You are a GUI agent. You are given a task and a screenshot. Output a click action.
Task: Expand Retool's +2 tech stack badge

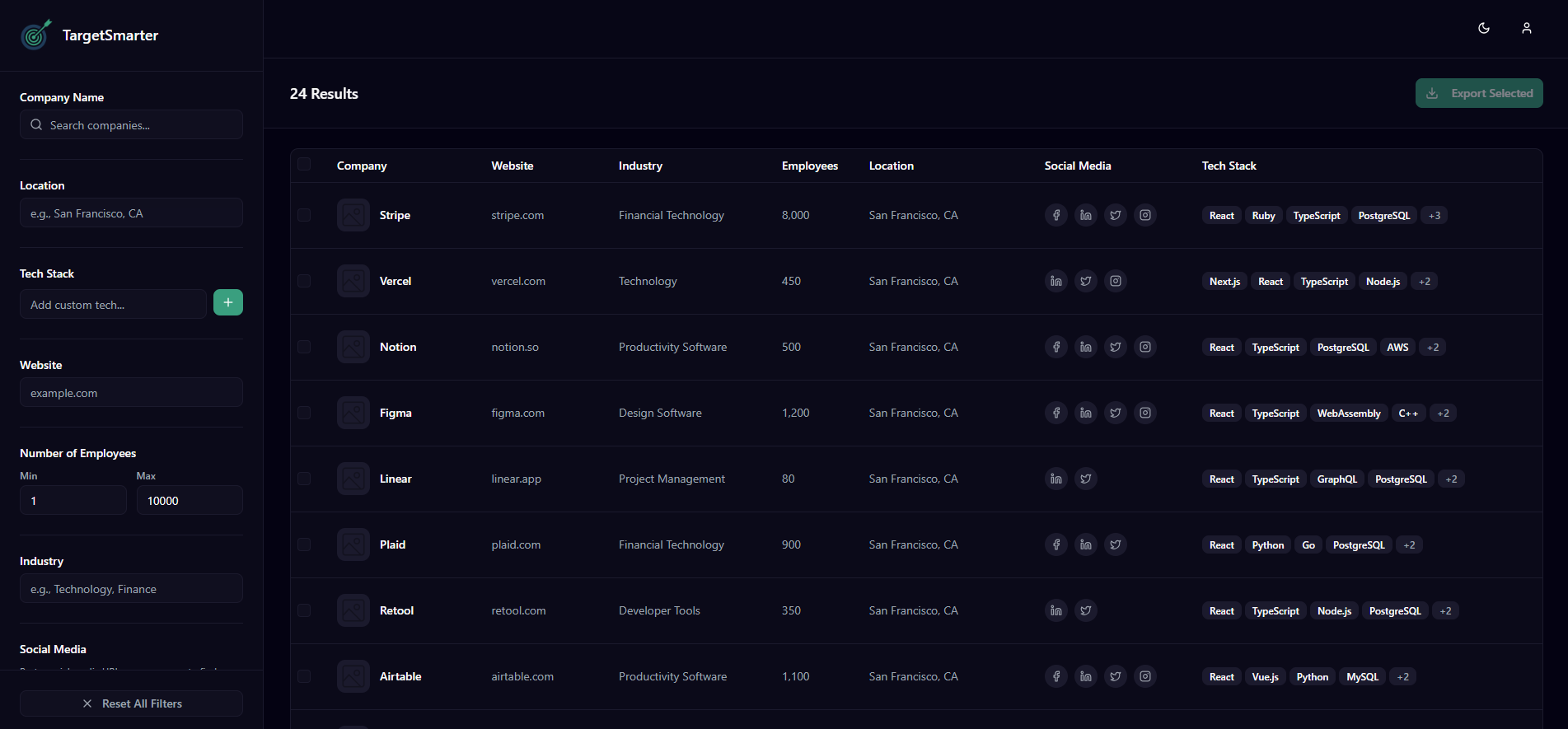pos(1445,611)
